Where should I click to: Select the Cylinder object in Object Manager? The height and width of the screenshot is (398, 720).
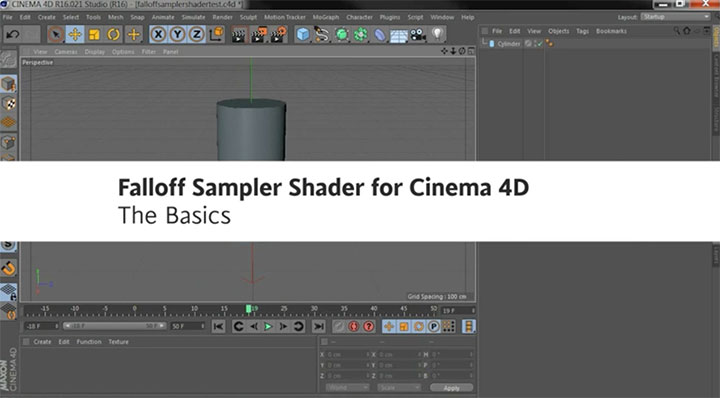pos(509,44)
